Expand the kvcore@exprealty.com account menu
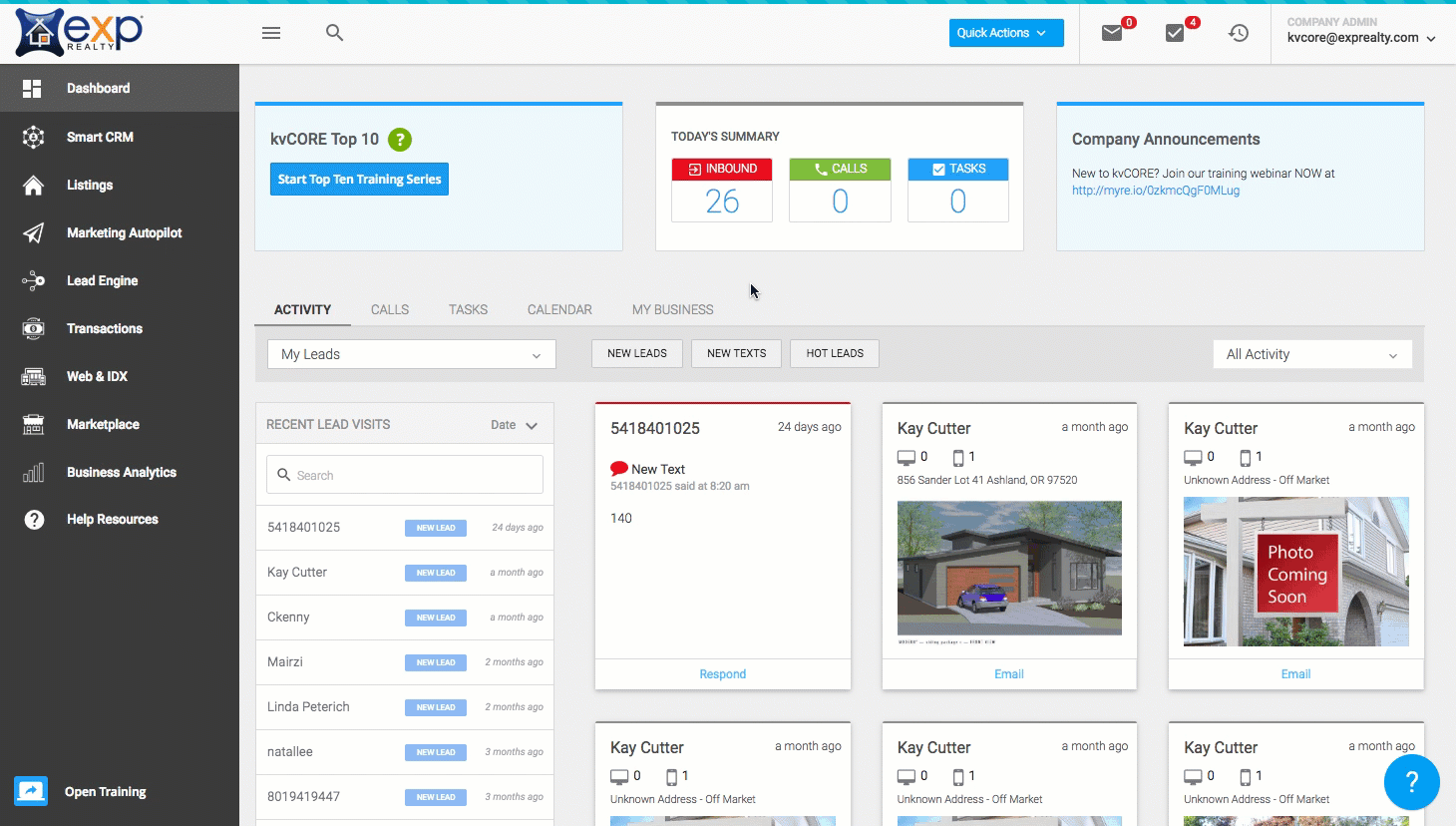The width and height of the screenshot is (1456, 826). (1361, 38)
